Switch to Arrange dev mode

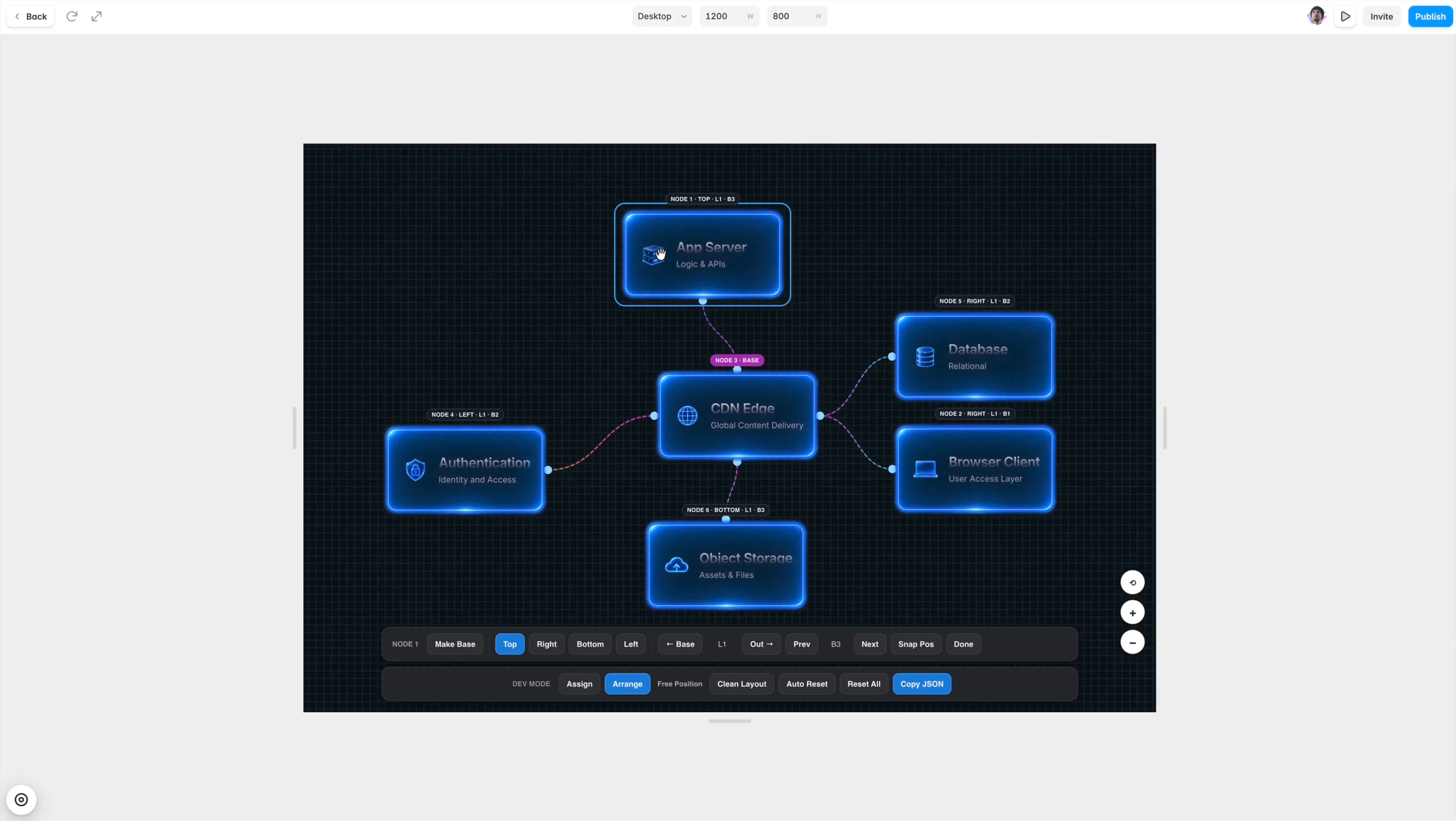pos(627,684)
